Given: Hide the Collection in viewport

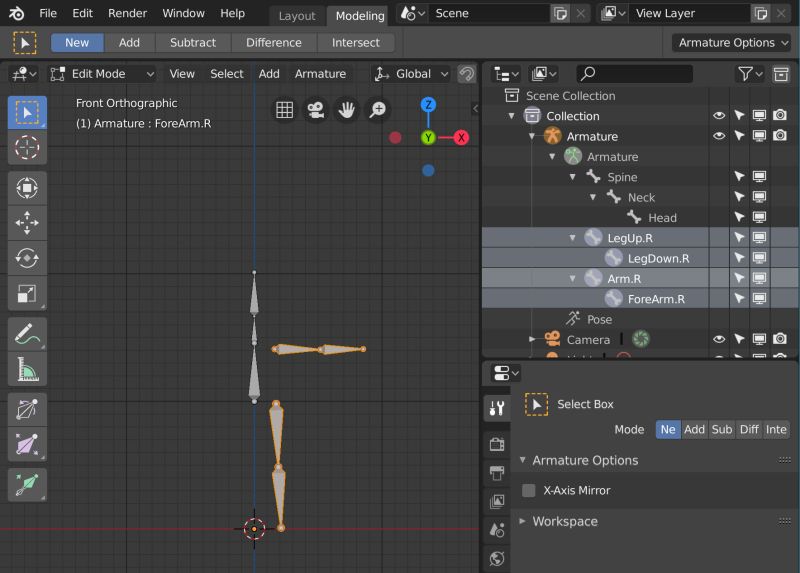Looking at the screenshot, I should [x=719, y=116].
